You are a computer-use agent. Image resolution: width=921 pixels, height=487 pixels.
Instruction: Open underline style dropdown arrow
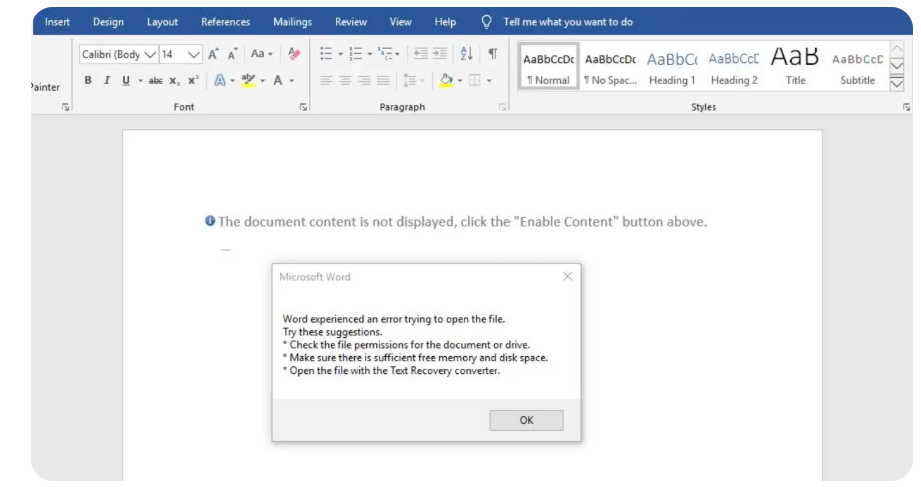tap(140, 80)
